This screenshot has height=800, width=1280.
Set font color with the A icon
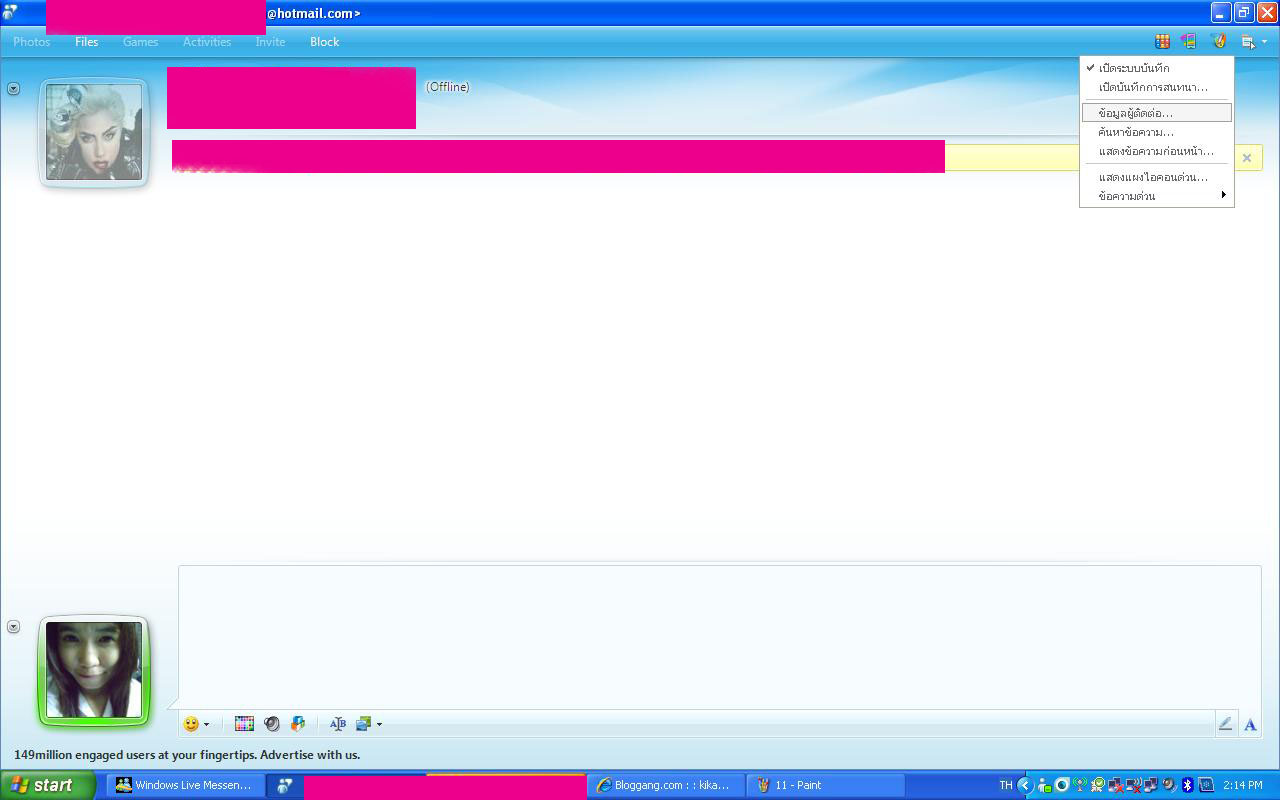click(x=1250, y=723)
